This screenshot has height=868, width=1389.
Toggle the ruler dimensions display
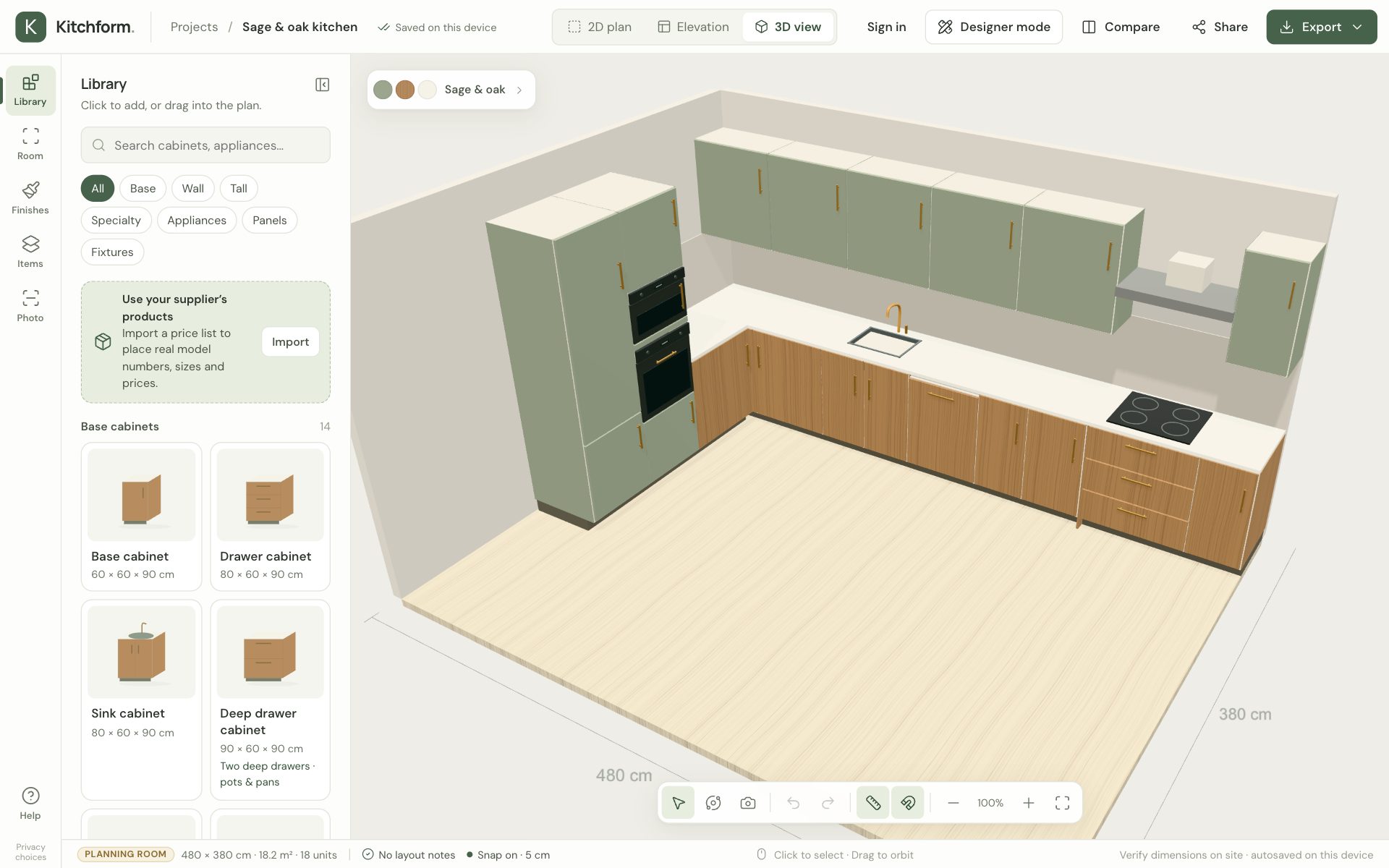(872, 803)
